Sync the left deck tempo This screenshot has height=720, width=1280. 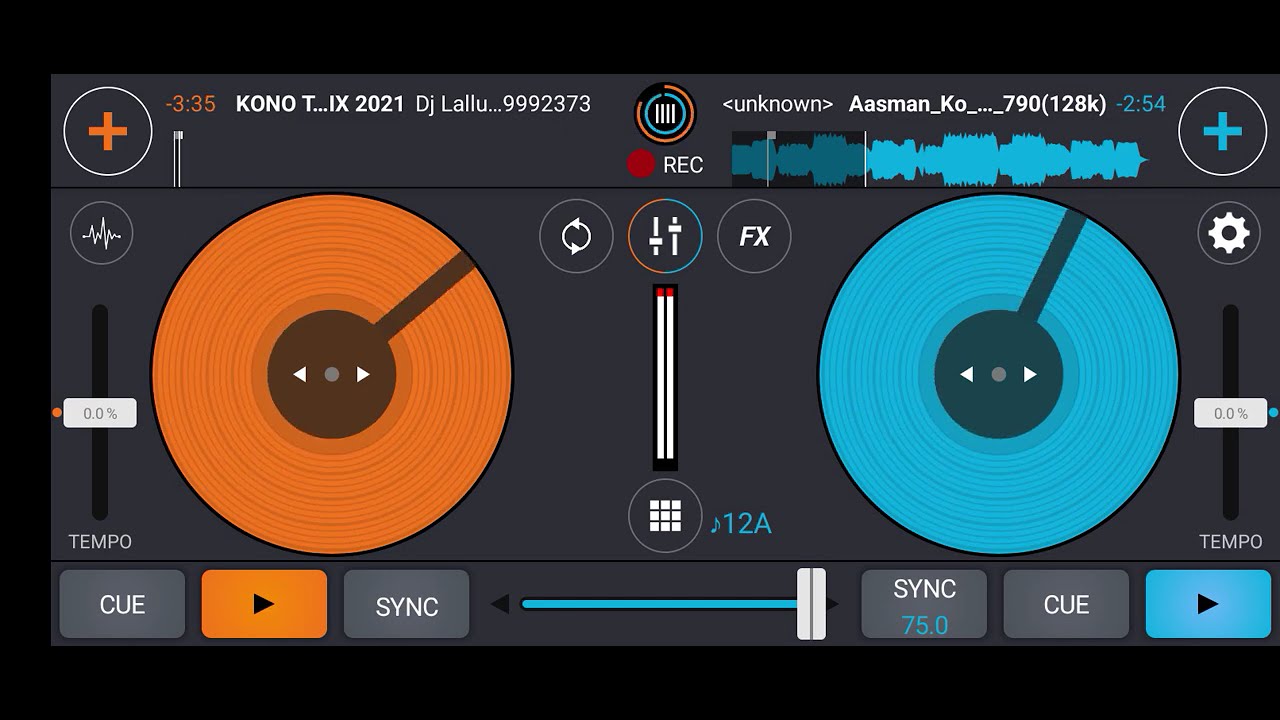click(x=406, y=604)
